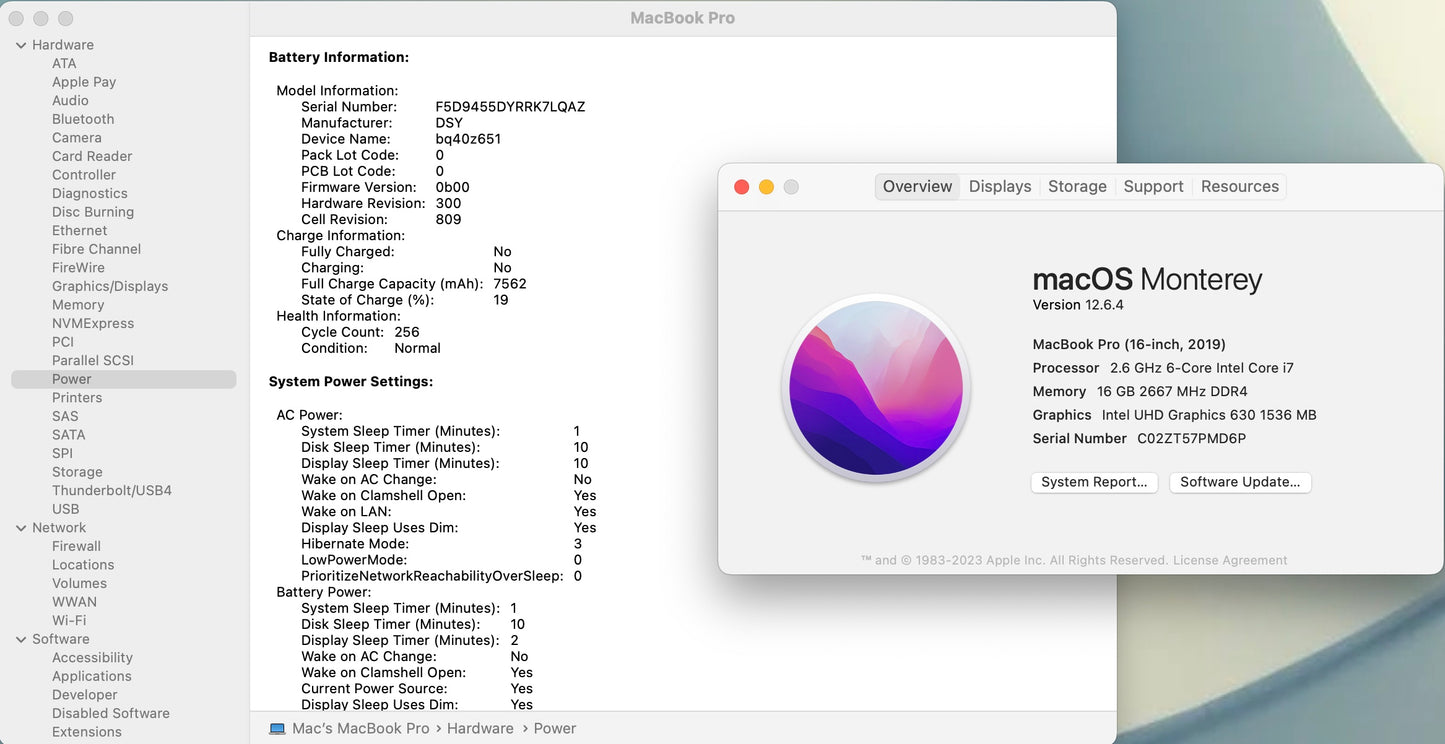Click the macOS Monterey logo image
1445x744 pixels.
pyautogui.click(x=876, y=388)
